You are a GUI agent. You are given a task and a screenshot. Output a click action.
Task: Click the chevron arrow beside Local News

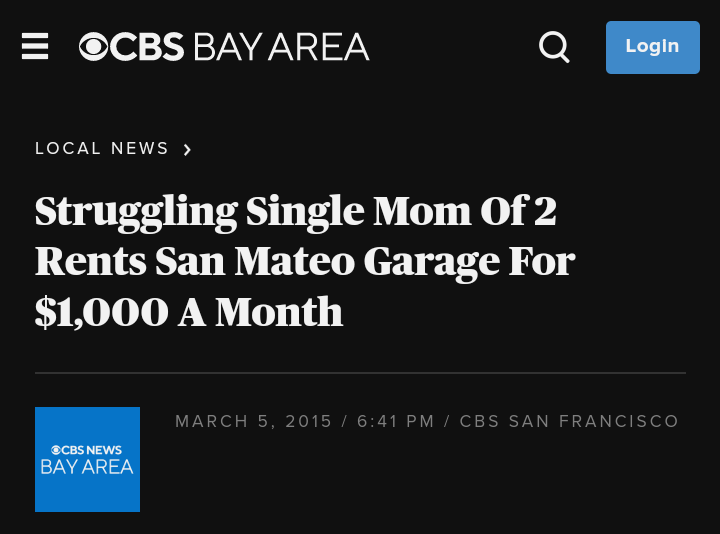coord(187,150)
